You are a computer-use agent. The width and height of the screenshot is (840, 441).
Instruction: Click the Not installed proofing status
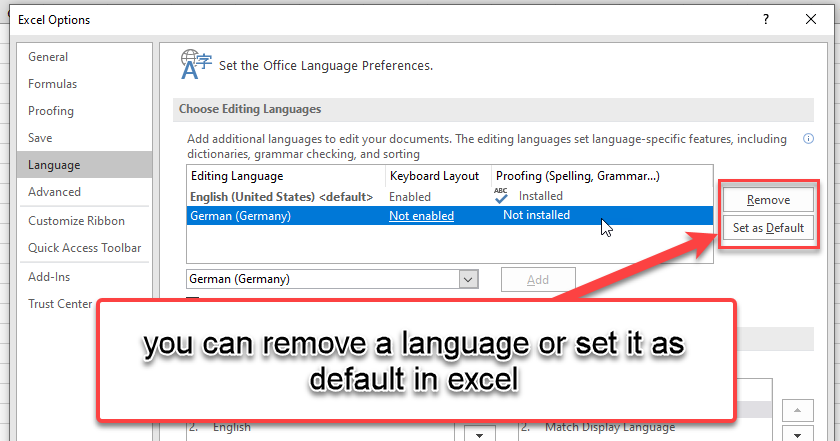click(x=536, y=215)
